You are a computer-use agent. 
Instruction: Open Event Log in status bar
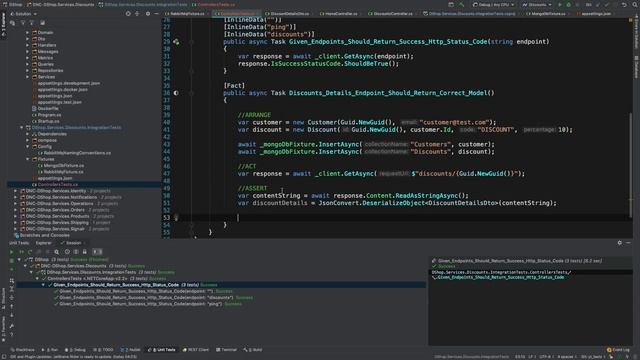(618, 350)
